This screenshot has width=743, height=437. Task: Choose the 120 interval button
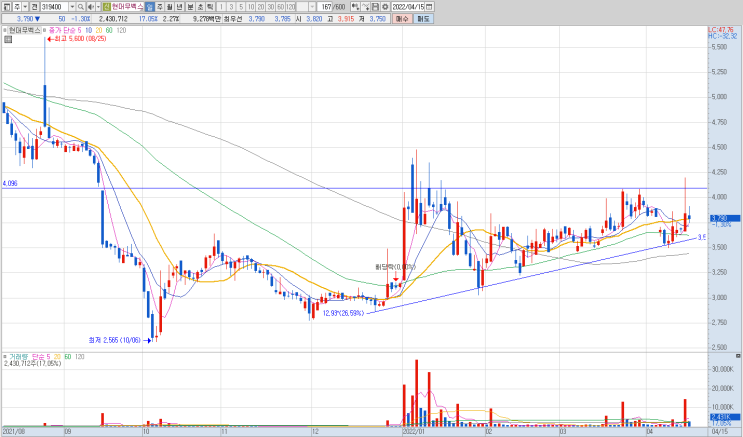pos(290,7)
